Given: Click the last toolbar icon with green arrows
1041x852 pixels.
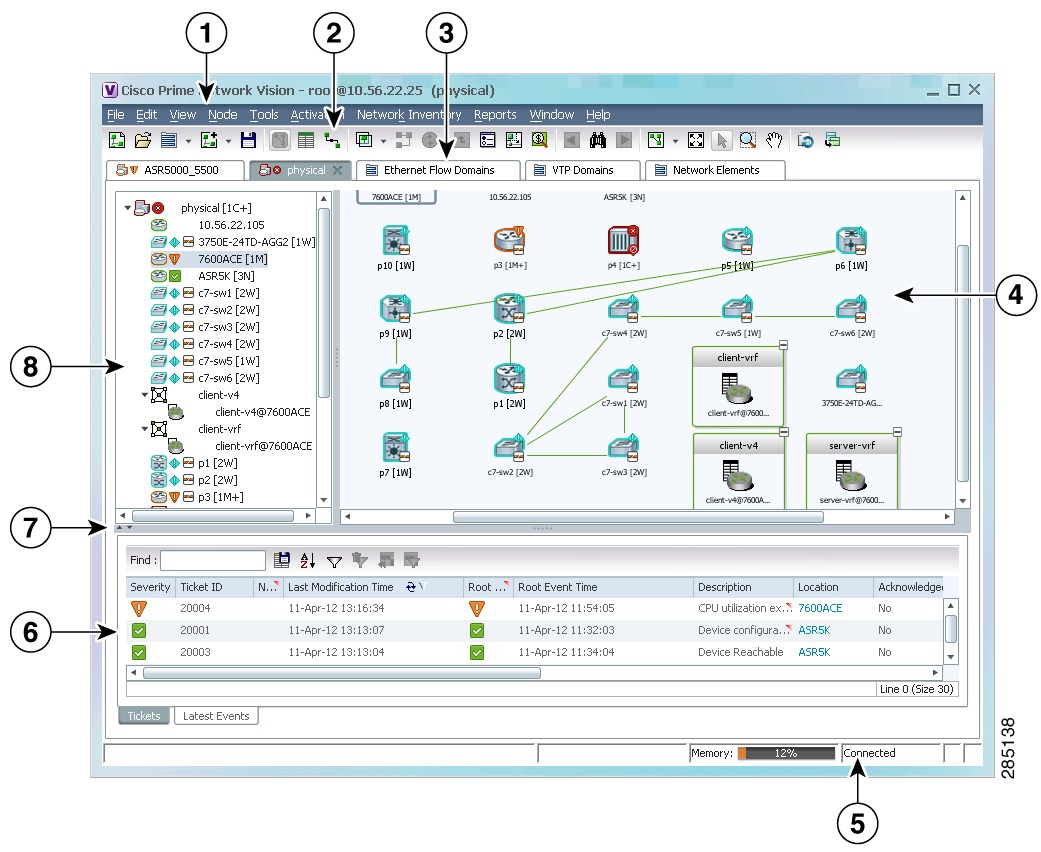Looking at the screenshot, I should [x=832, y=140].
